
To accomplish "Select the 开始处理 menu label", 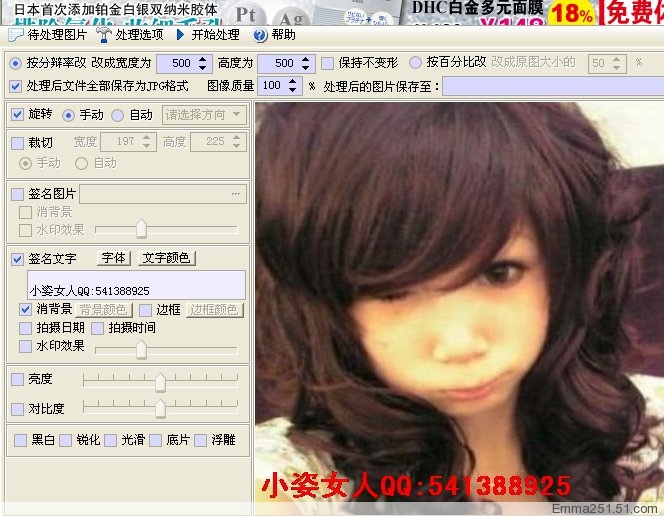I will coord(216,35).
